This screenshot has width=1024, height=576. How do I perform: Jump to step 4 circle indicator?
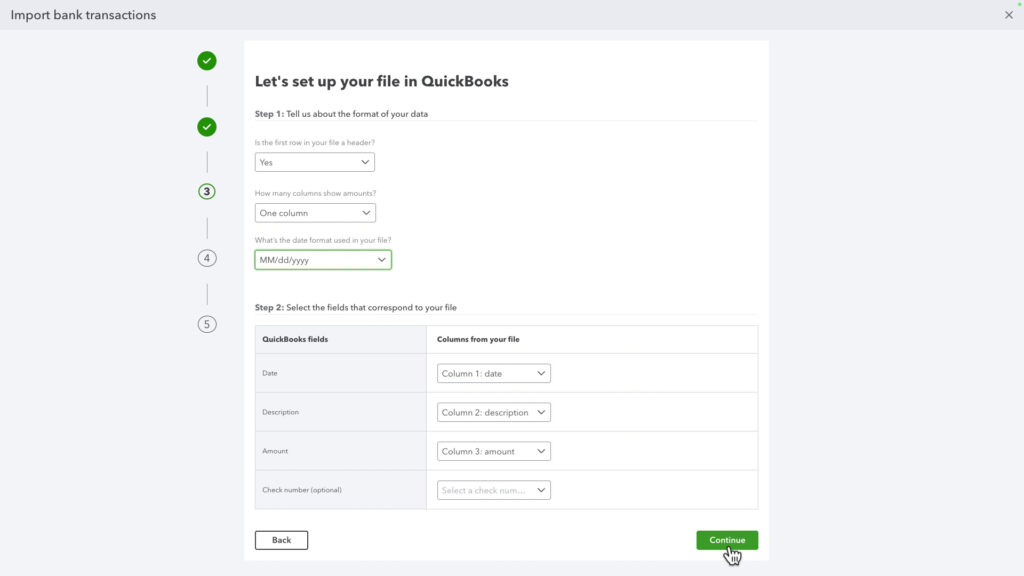207,257
